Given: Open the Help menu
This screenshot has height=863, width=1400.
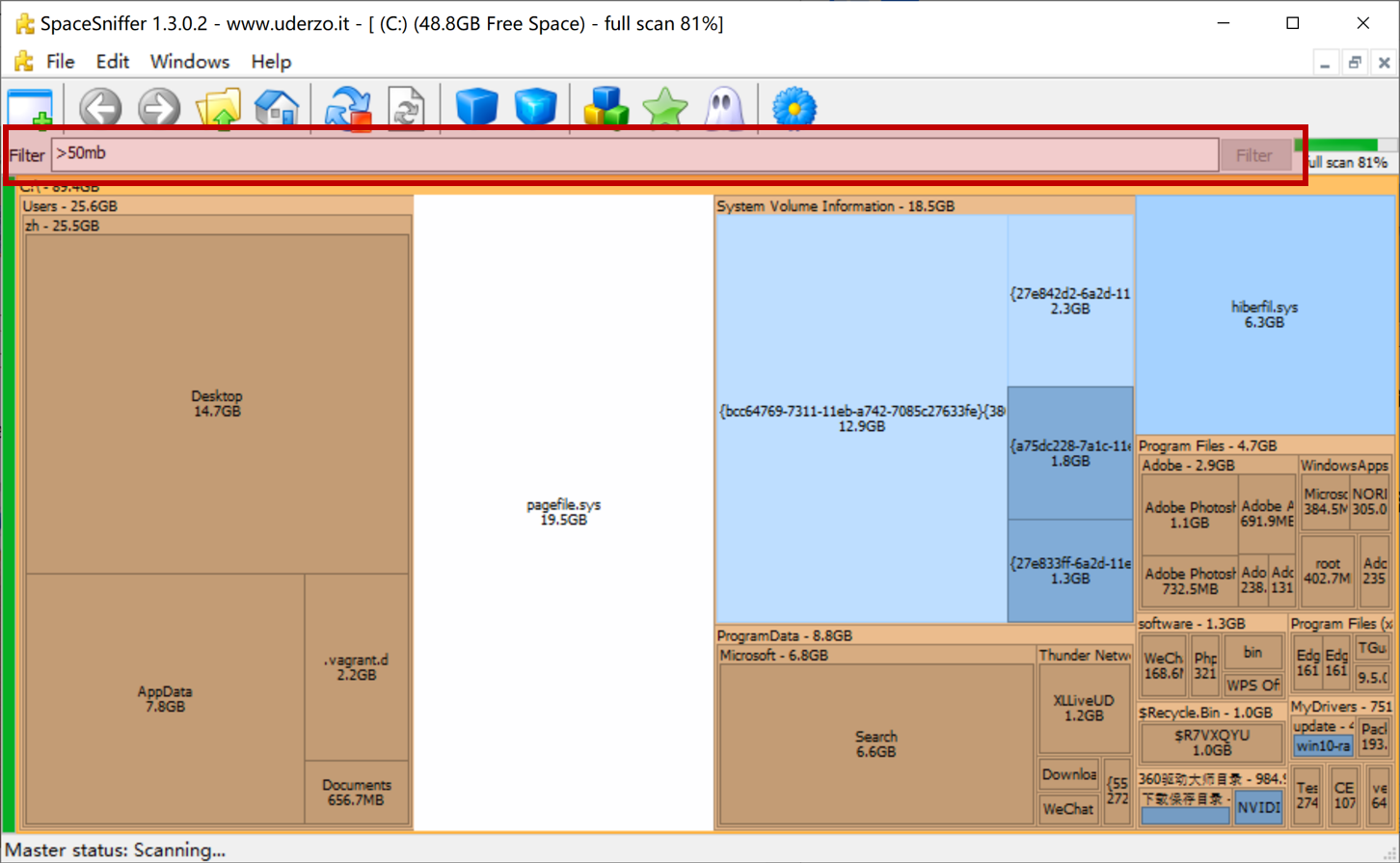Looking at the screenshot, I should click(271, 62).
